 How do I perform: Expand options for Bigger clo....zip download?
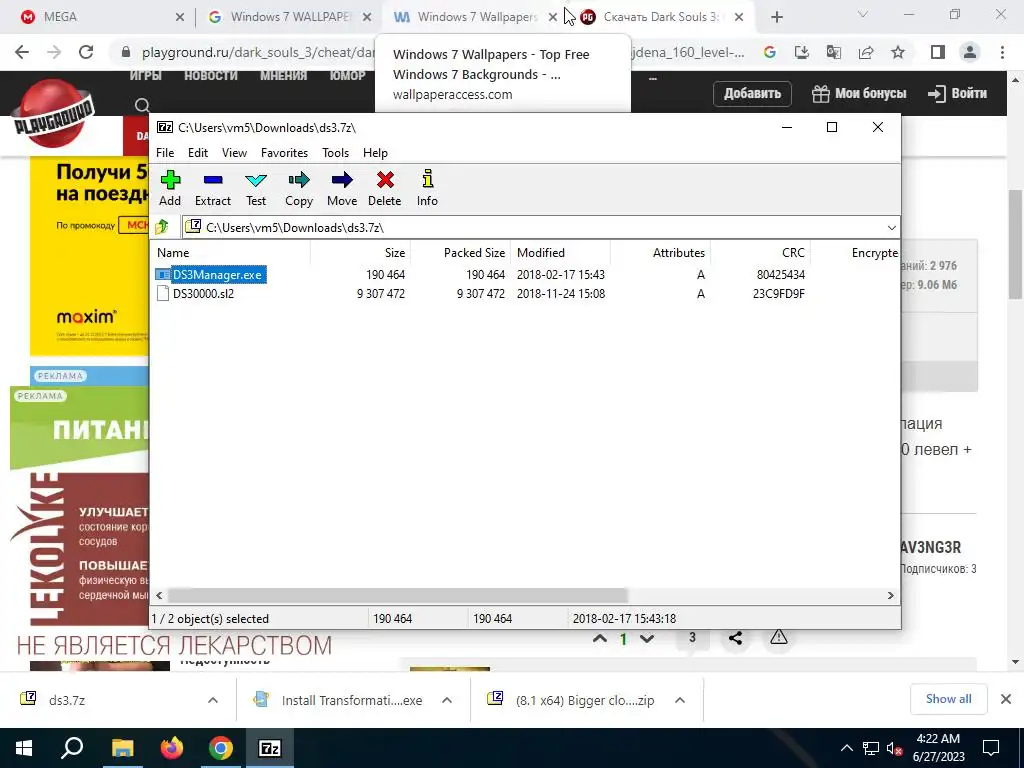coord(680,700)
